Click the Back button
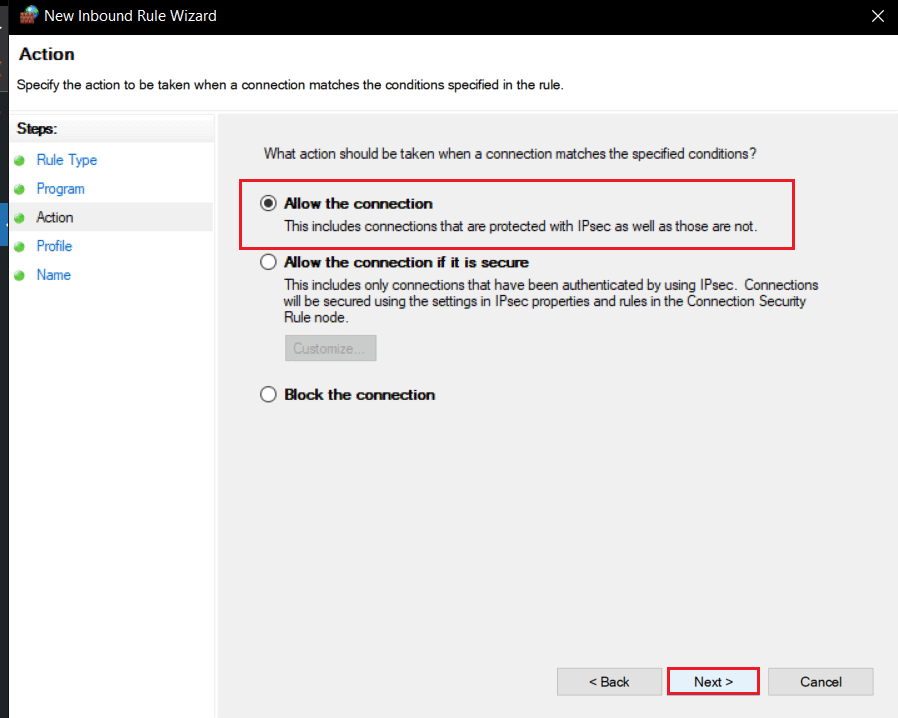The image size is (898, 718). click(609, 681)
